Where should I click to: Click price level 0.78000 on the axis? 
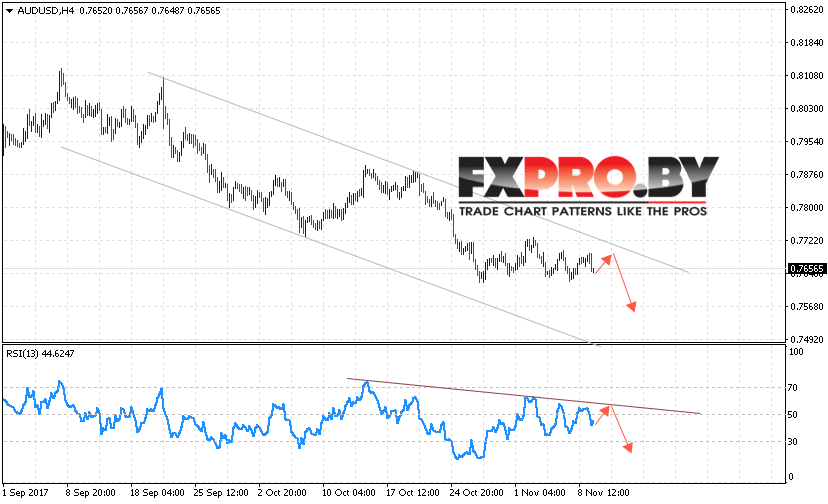tap(807, 208)
